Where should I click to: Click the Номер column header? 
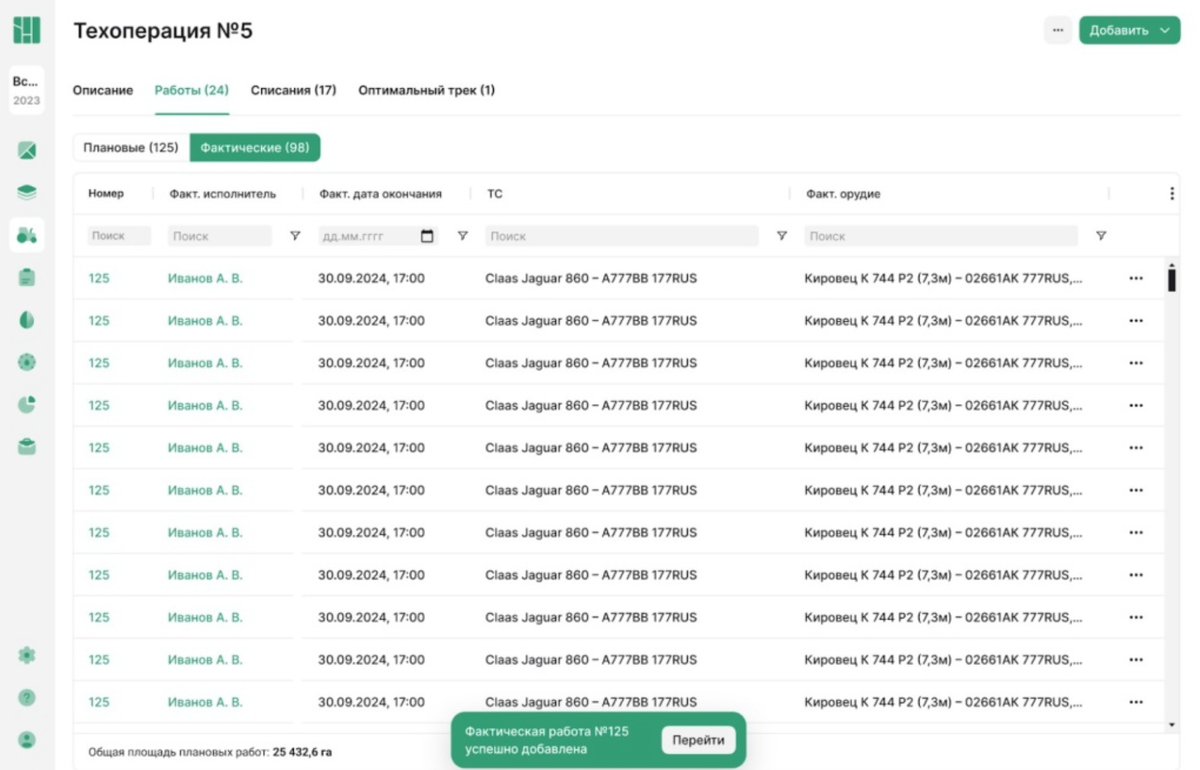coord(106,194)
